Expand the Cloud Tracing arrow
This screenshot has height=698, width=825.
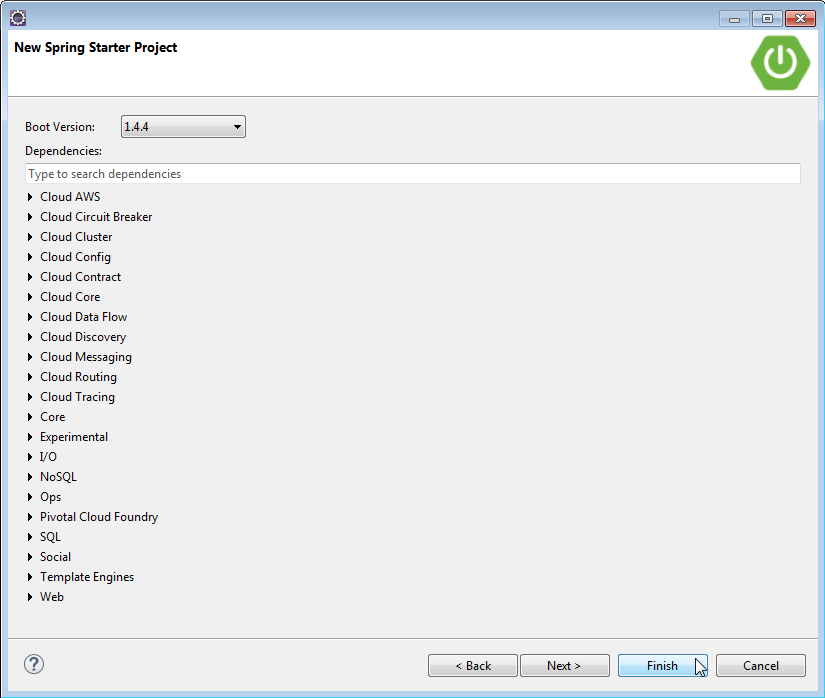(30, 397)
